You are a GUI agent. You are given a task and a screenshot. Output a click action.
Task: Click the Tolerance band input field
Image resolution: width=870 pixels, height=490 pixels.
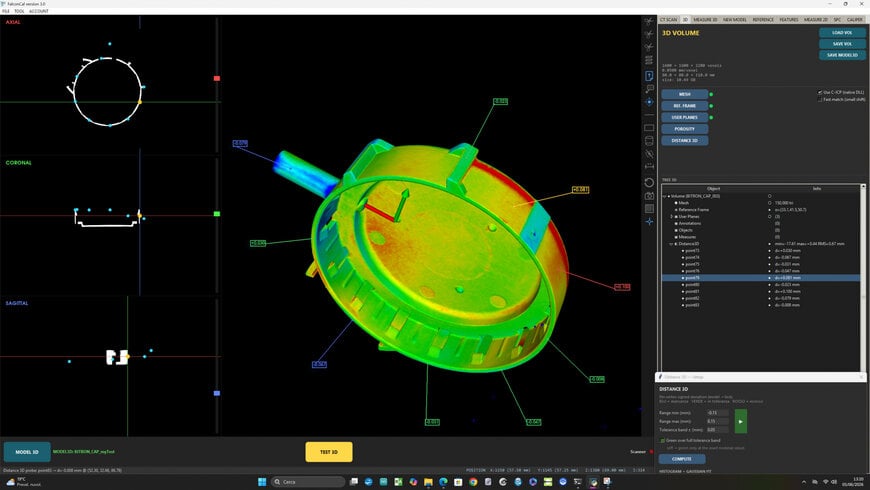(x=718, y=430)
